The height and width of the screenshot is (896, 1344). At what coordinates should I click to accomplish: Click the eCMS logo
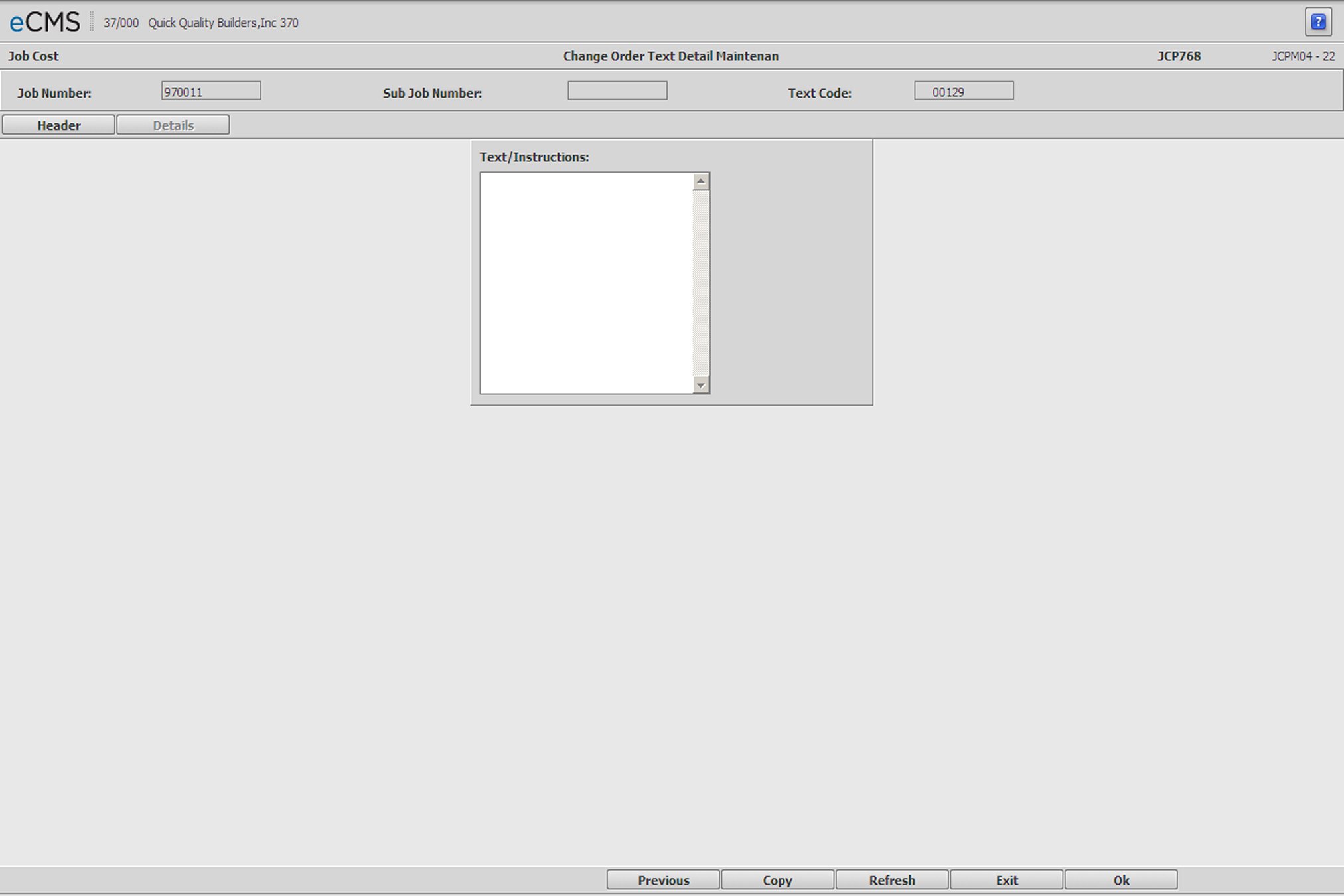click(44, 23)
